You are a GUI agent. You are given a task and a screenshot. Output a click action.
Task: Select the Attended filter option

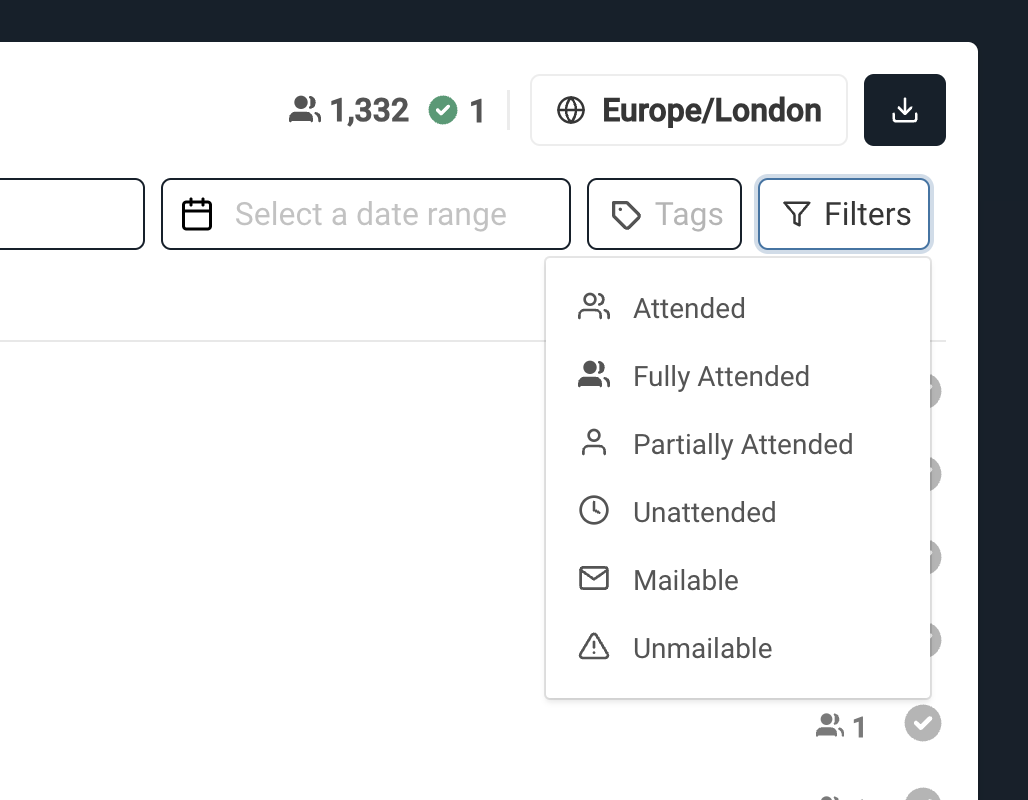coord(689,308)
